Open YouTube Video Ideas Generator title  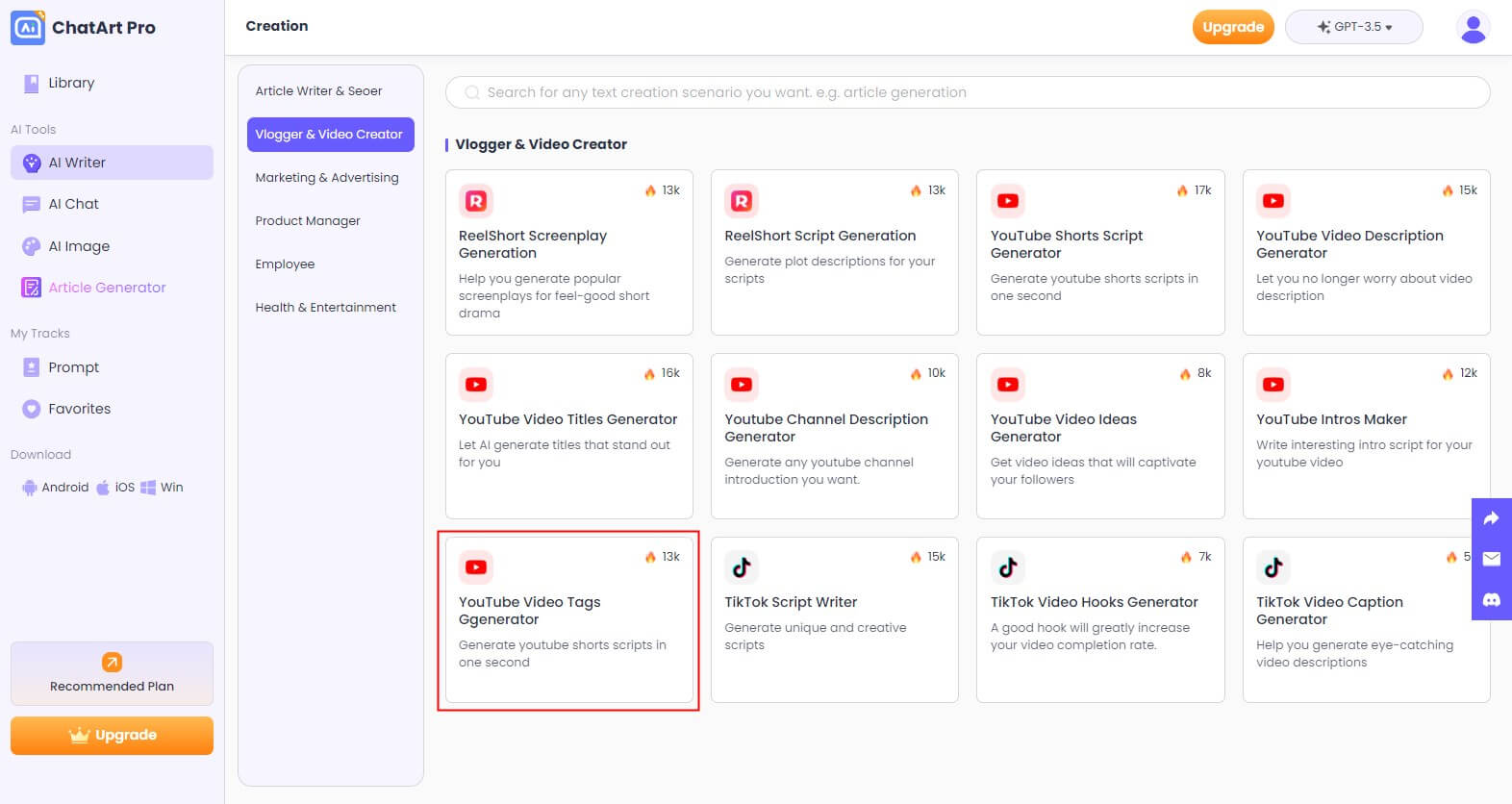(1064, 428)
